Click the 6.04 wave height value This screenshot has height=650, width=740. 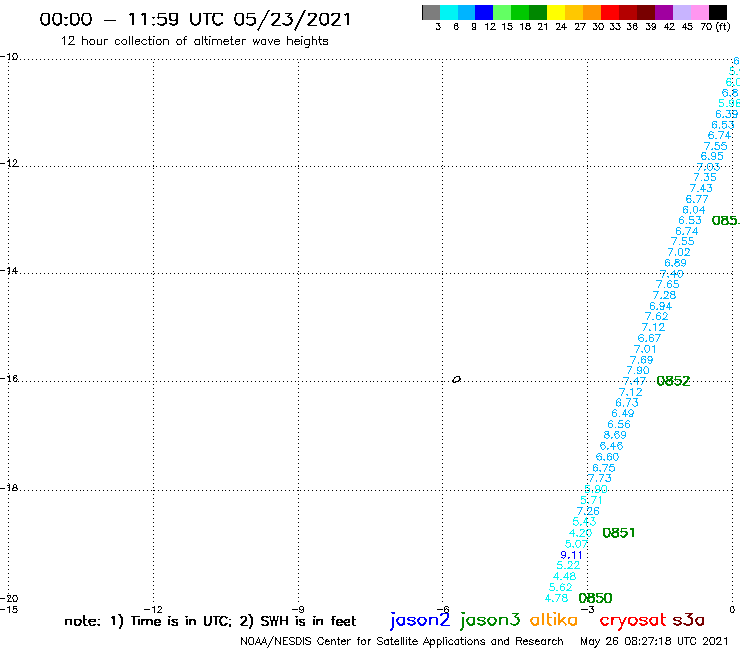[x=694, y=210]
